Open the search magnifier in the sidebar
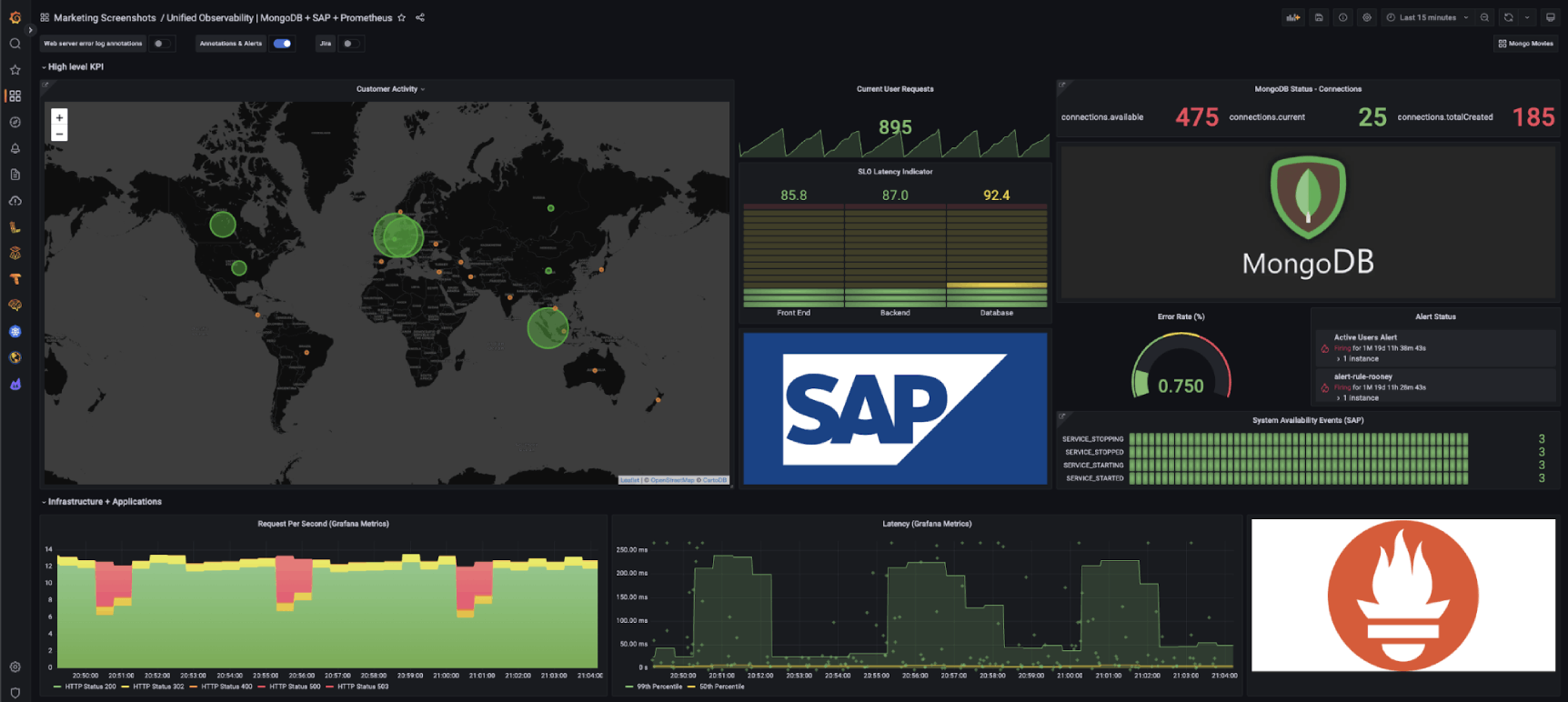This screenshot has height=702, width=1568. tap(15, 44)
